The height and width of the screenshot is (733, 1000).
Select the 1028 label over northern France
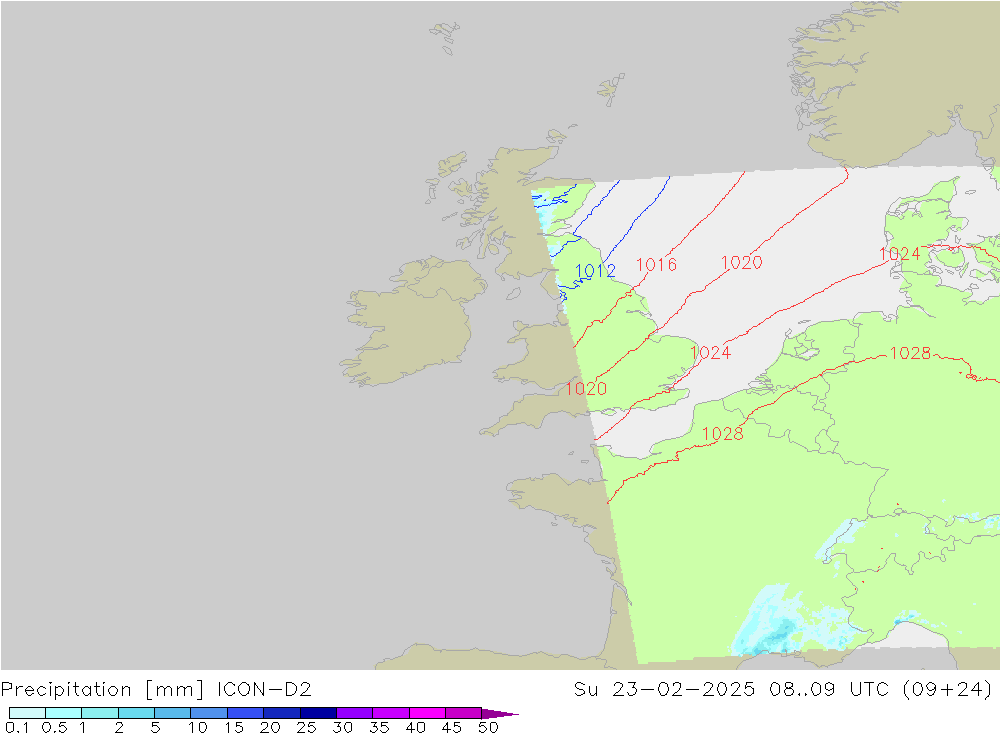tap(723, 433)
